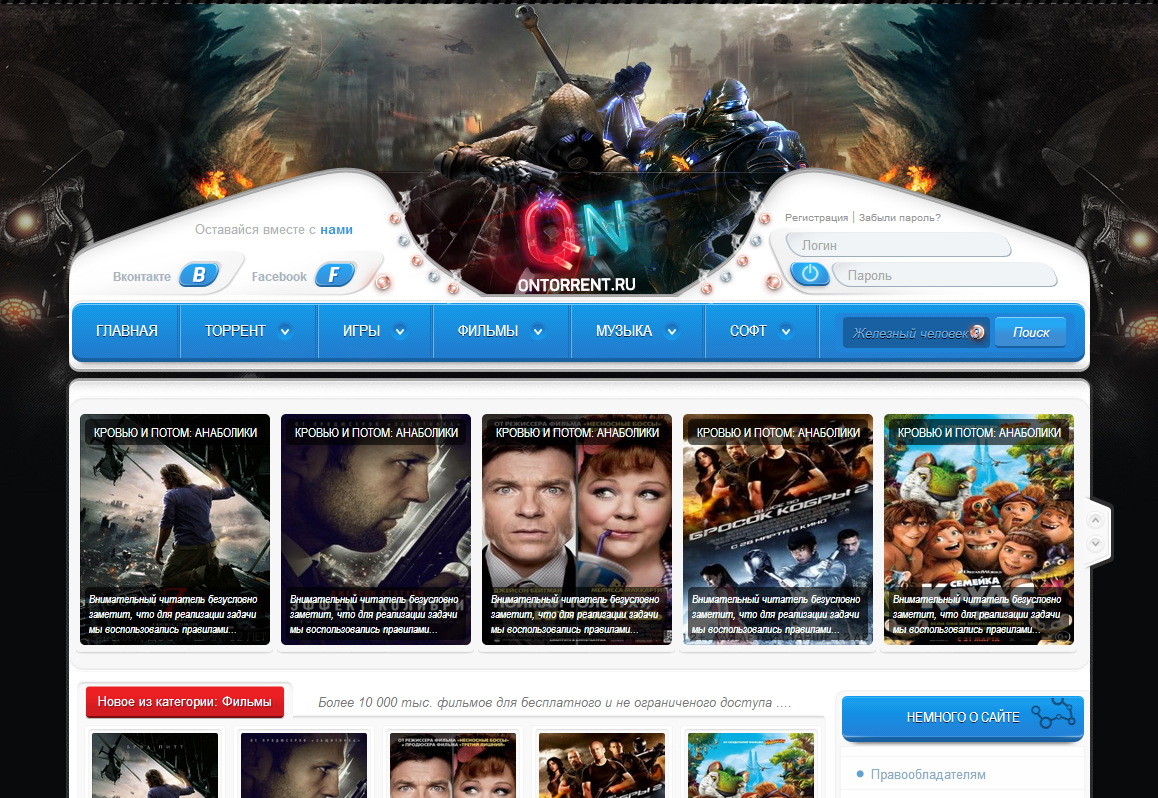Click the Забыли пароль? link
The height and width of the screenshot is (798, 1158).
[900, 217]
